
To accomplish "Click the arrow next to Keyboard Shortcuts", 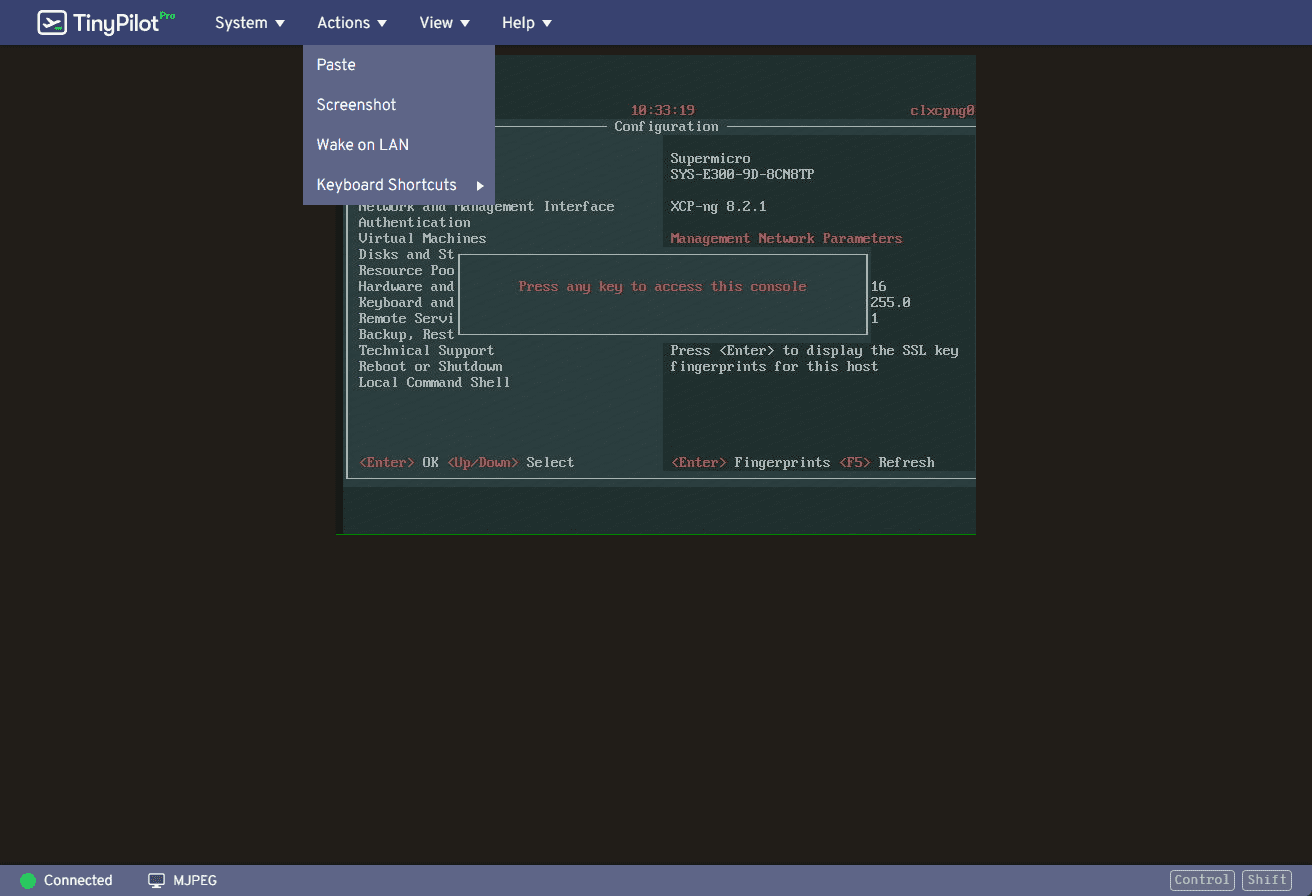I will [x=480, y=185].
